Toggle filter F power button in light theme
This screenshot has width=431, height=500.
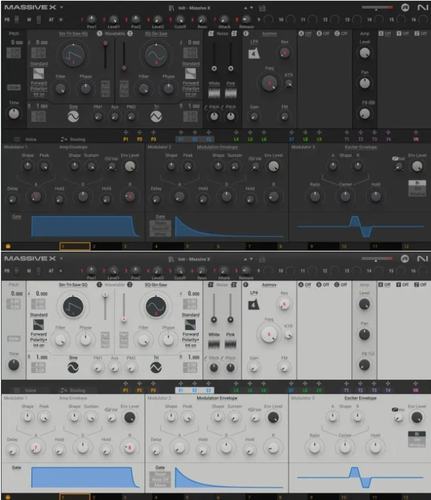click(x=246, y=285)
